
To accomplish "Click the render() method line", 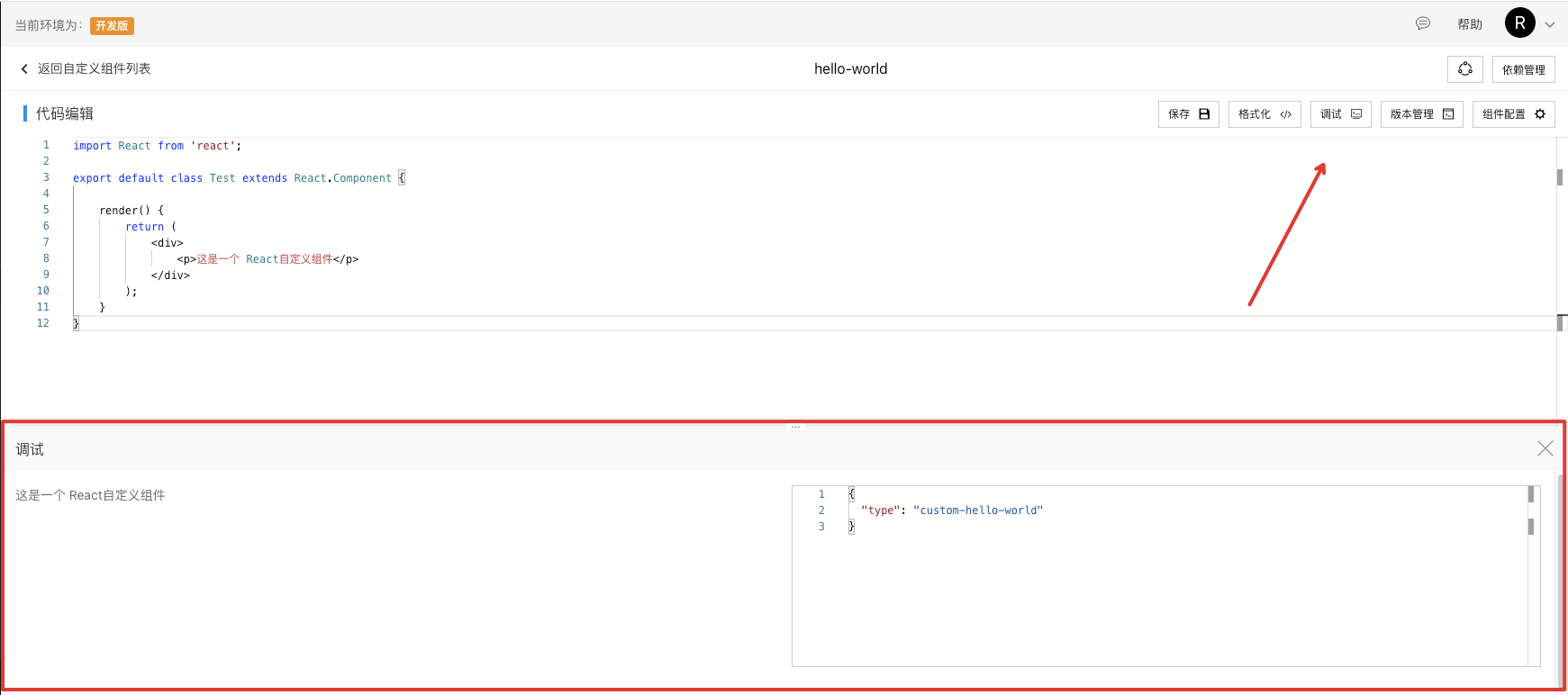I will 131,211.
